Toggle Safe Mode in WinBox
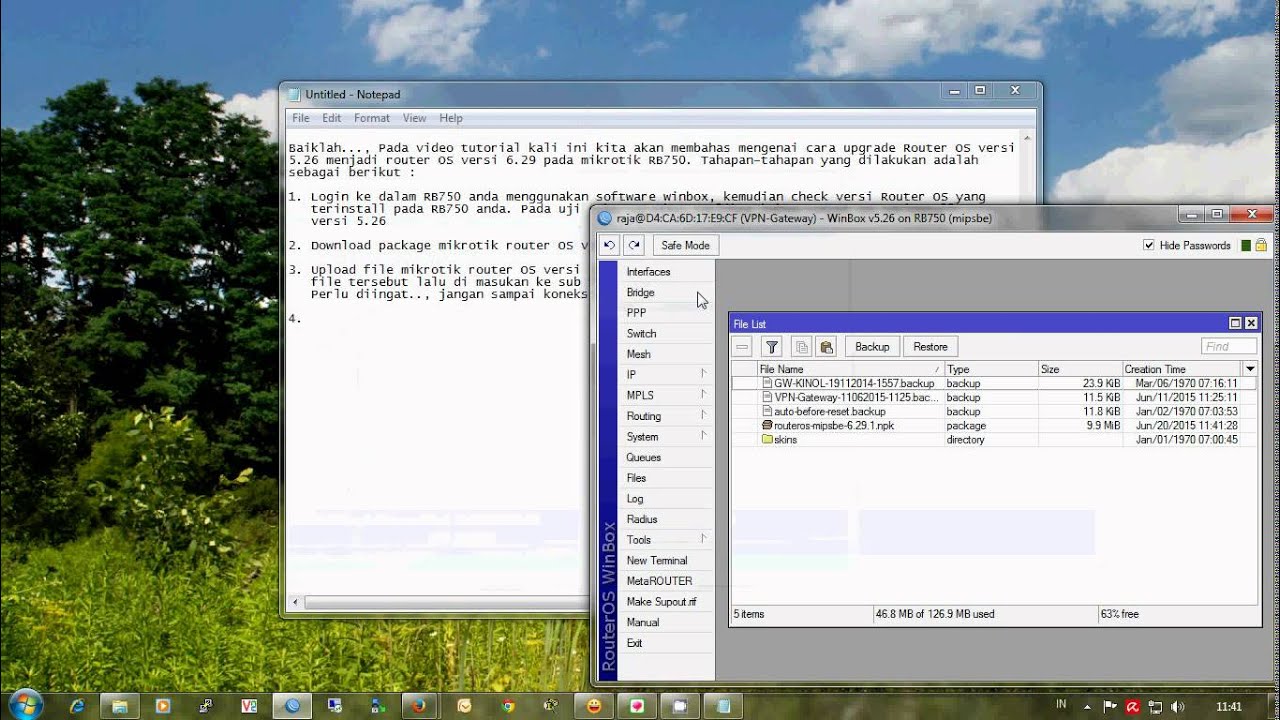 pyautogui.click(x=685, y=245)
